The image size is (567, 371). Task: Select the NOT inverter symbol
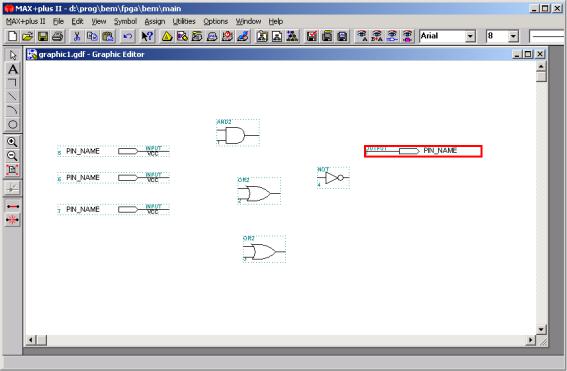[333, 178]
